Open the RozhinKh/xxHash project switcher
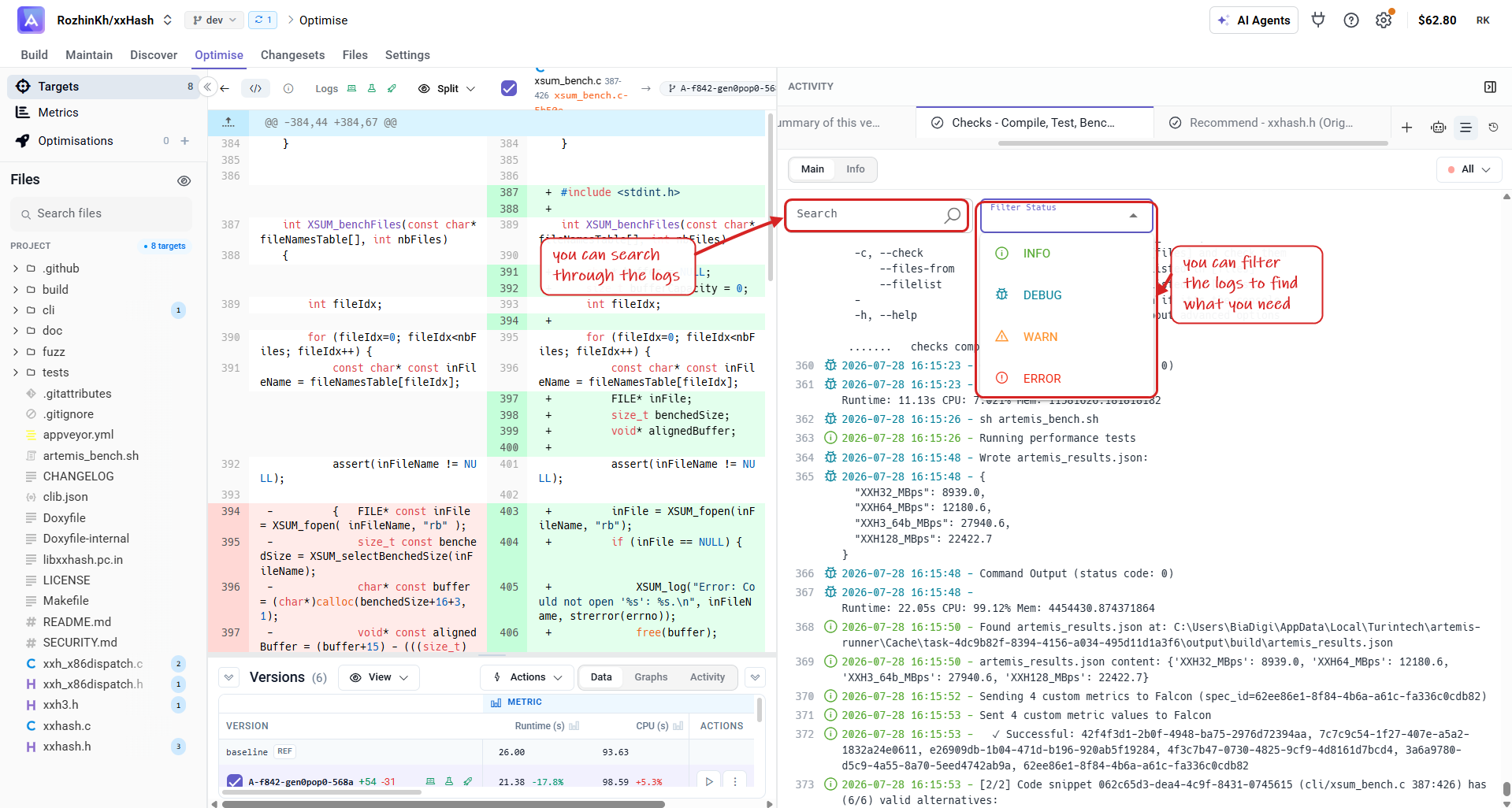Screen dimensions: 1512x808 (x=114, y=20)
